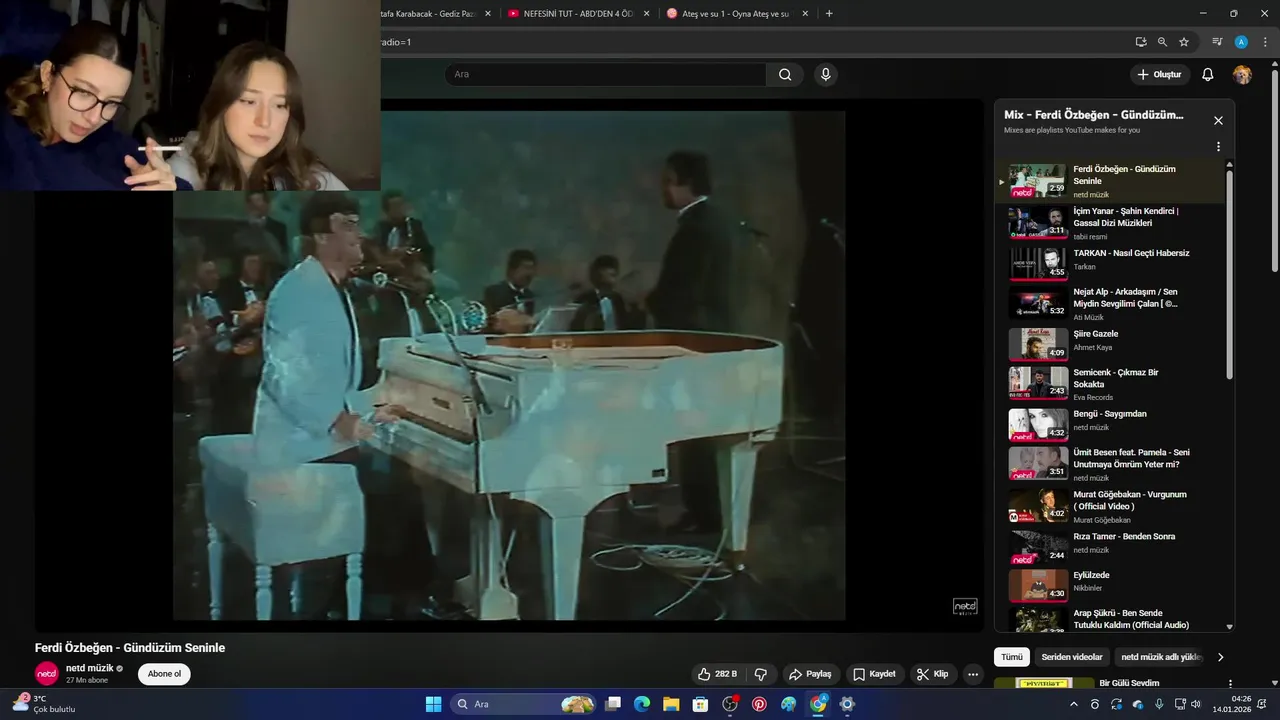The width and height of the screenshot is (1280, 720).
Task: Open Task View on the taskbar
Action: tap(613, 704)
